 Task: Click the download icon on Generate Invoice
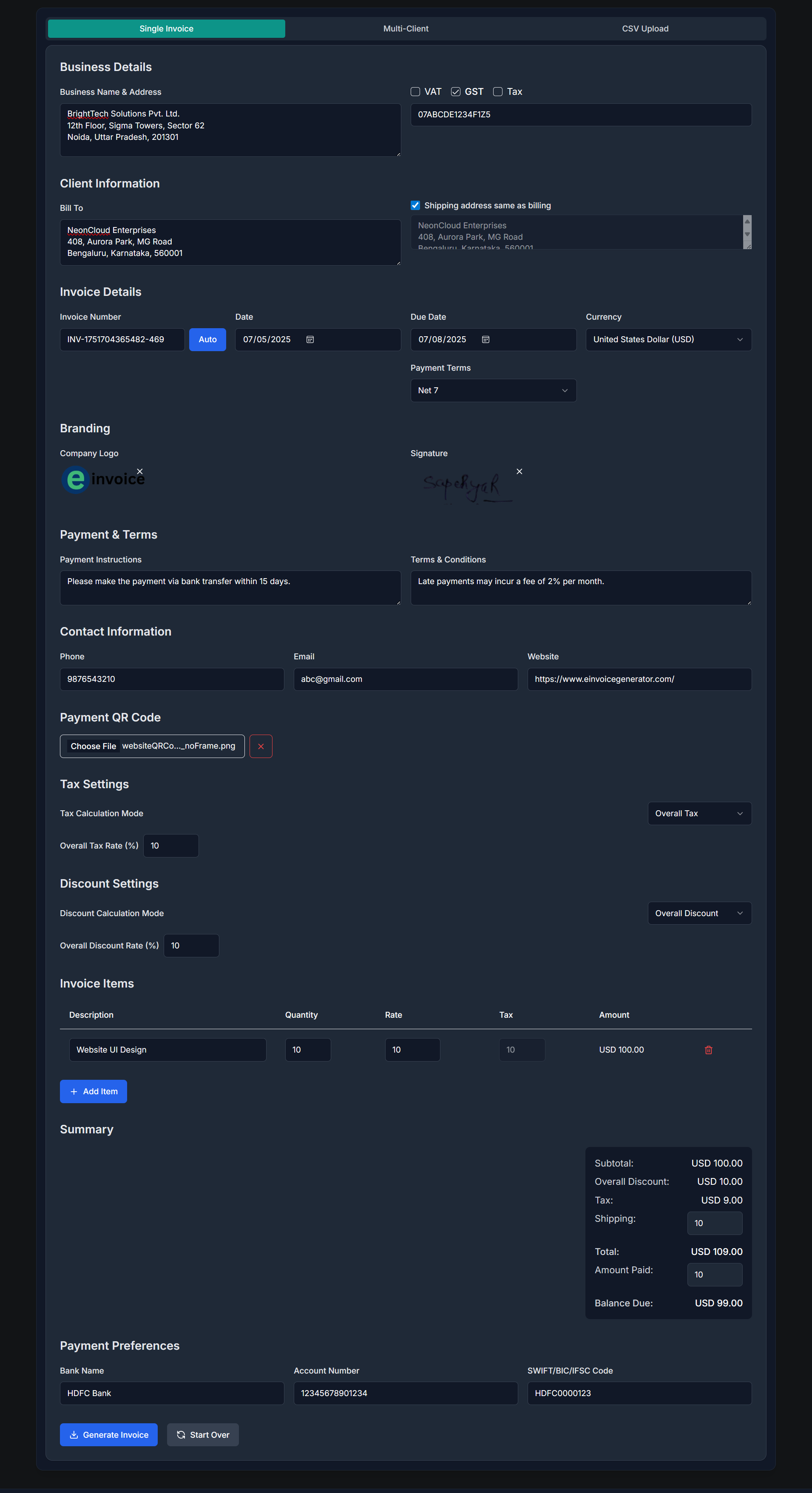[74, 1434]
